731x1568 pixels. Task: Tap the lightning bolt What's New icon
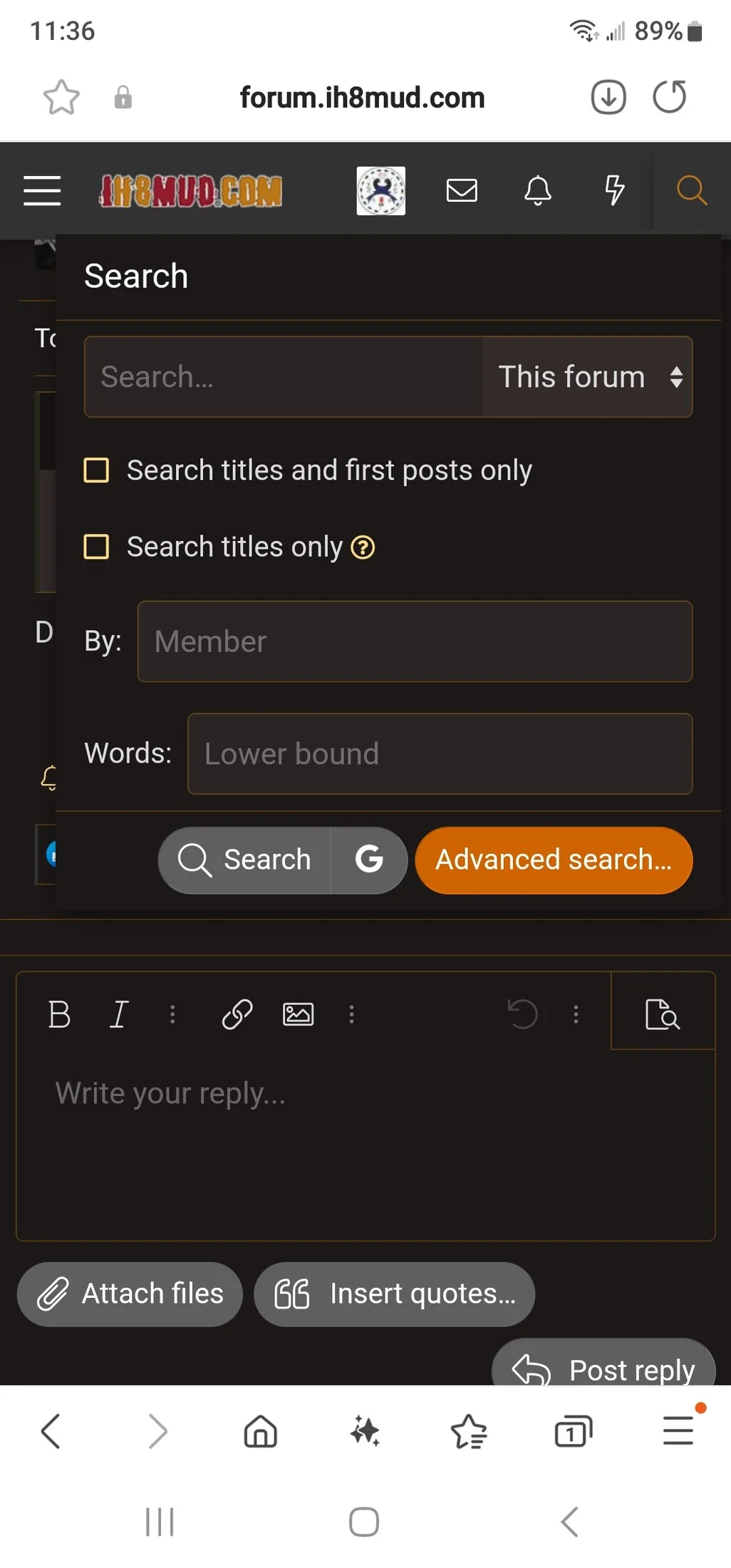[x=614, y=190]
